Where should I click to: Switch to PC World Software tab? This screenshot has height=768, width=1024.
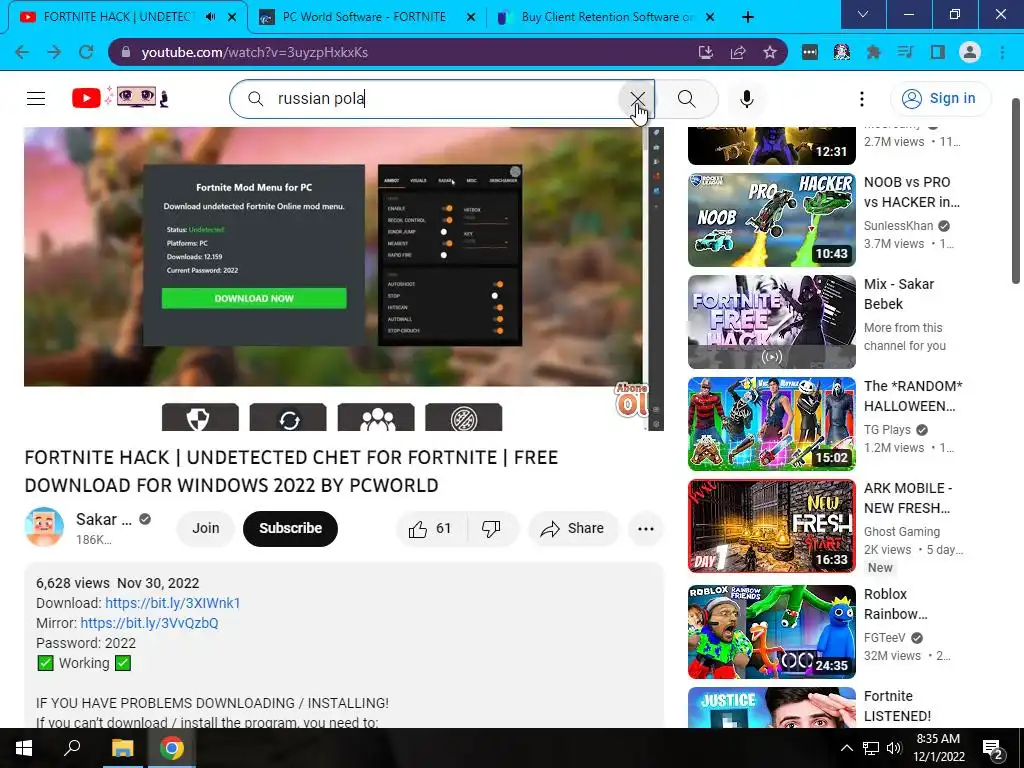coord(364,17)
